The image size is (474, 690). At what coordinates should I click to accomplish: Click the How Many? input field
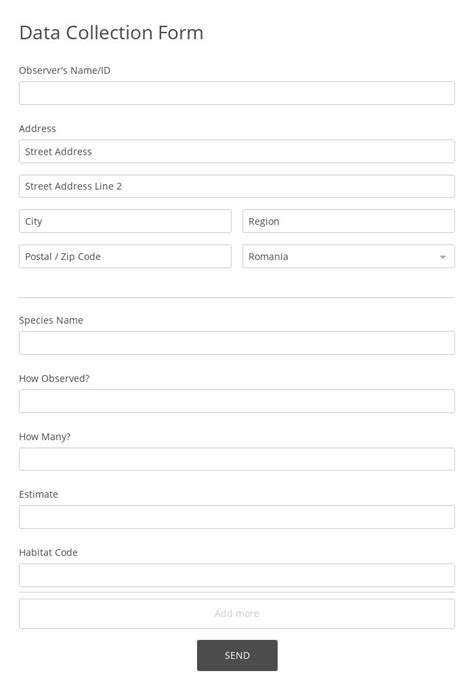[x=237, y=459]
